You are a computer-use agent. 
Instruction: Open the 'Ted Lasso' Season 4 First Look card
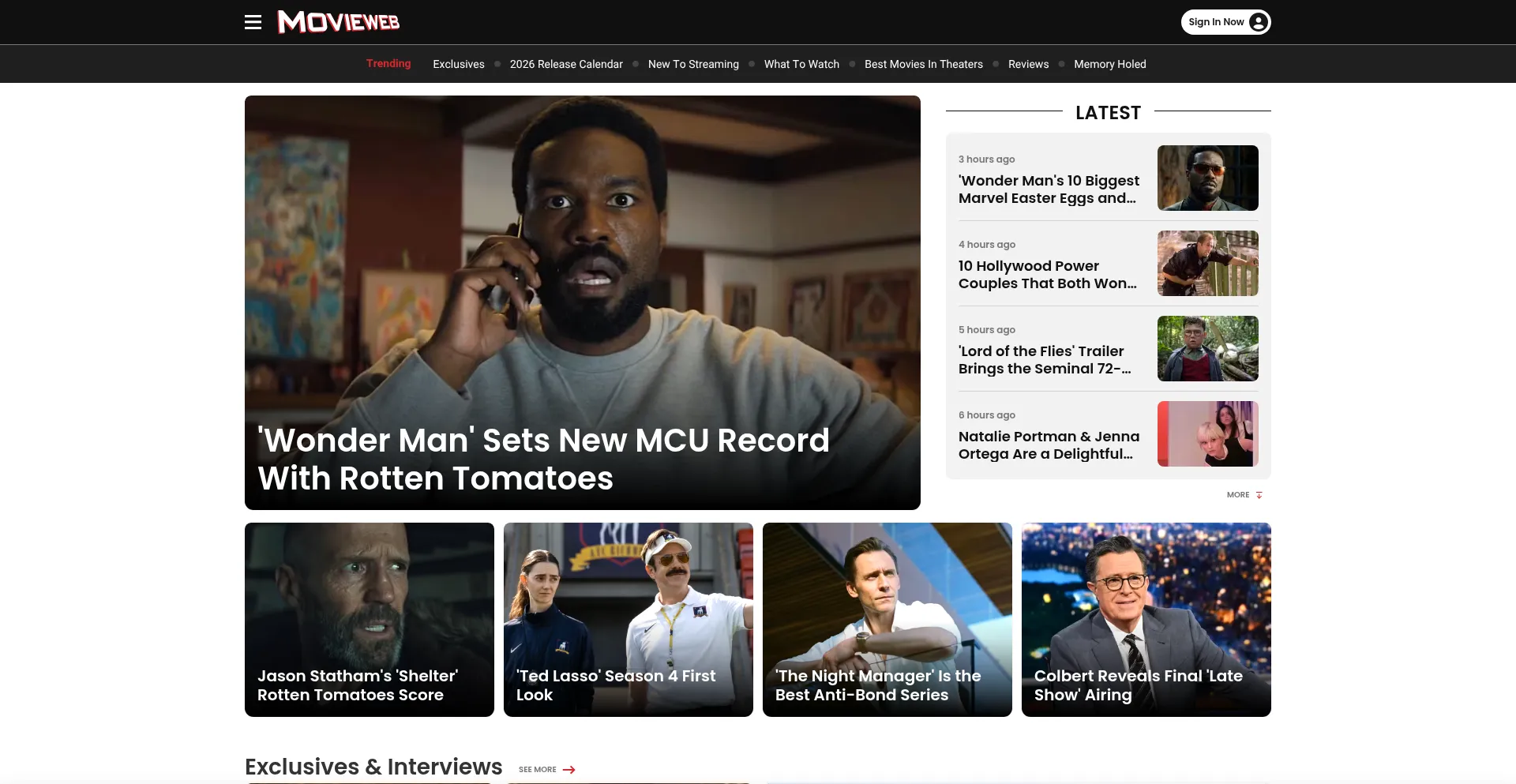pyautogui.click(x=629, y=620)
